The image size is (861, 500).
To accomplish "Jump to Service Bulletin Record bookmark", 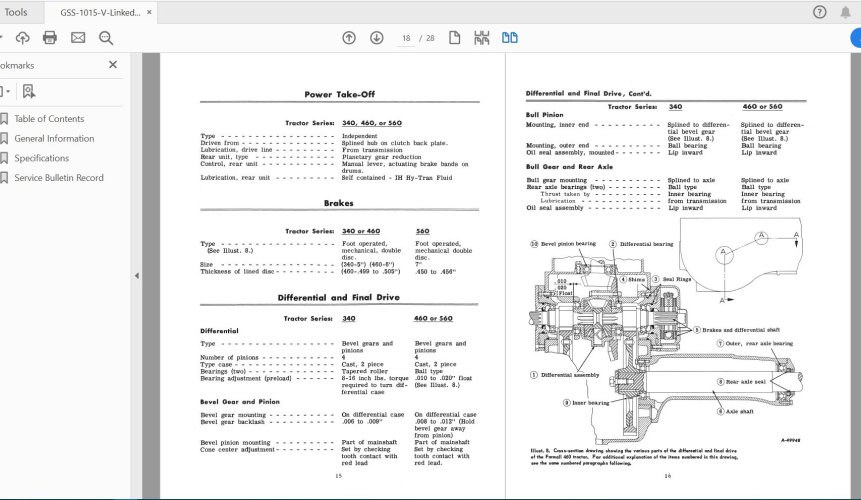I will click(x=59, y=178).
